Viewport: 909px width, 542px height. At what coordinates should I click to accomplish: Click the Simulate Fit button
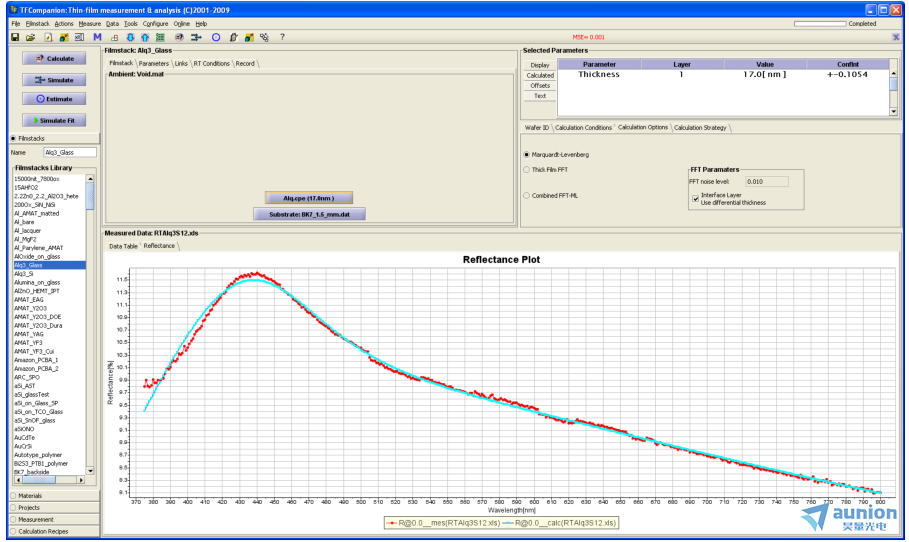[x=54, y=121]
